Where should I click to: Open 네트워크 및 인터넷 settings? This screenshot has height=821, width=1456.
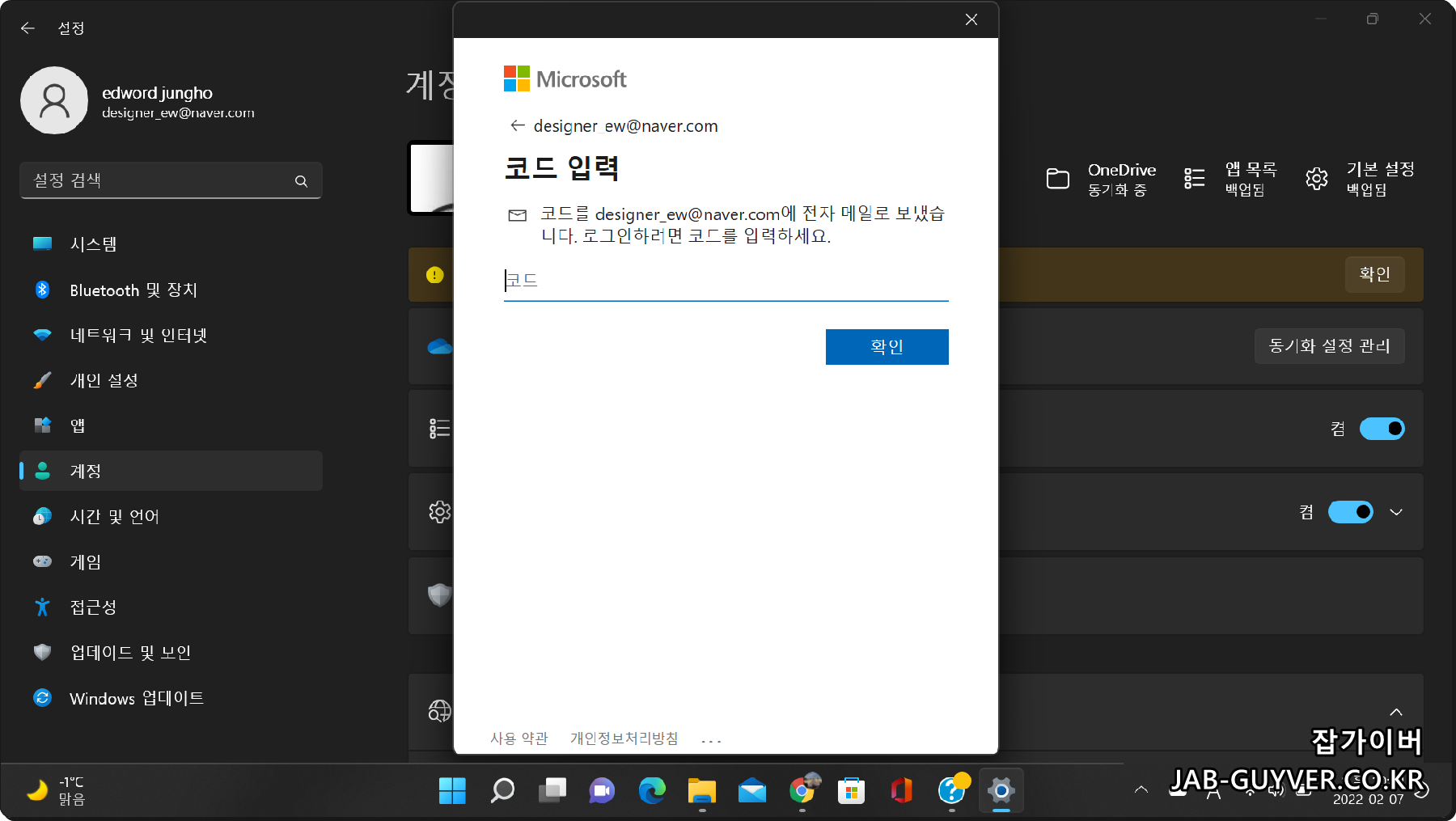point(171,335)
